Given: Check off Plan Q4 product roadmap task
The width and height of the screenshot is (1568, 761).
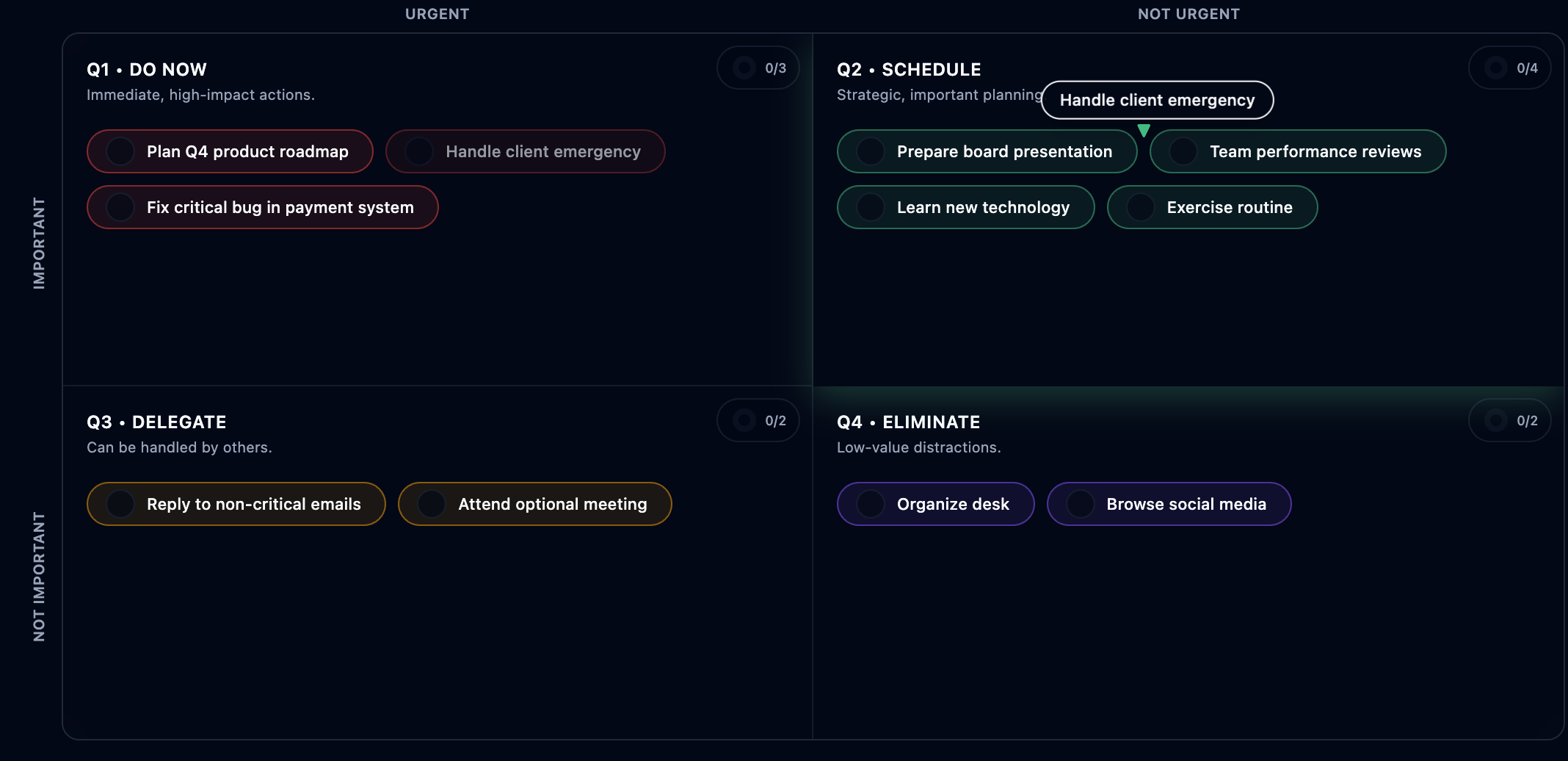Looking at the screenshot, I should (x=120, y=151).
